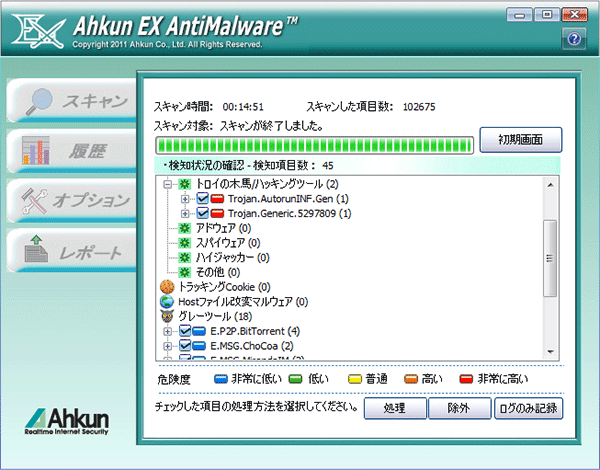The width and height of the screenshot is (600, 470).
Task: Click the EX logo in header
Action: pyautogui.click(x=38, y=31)
